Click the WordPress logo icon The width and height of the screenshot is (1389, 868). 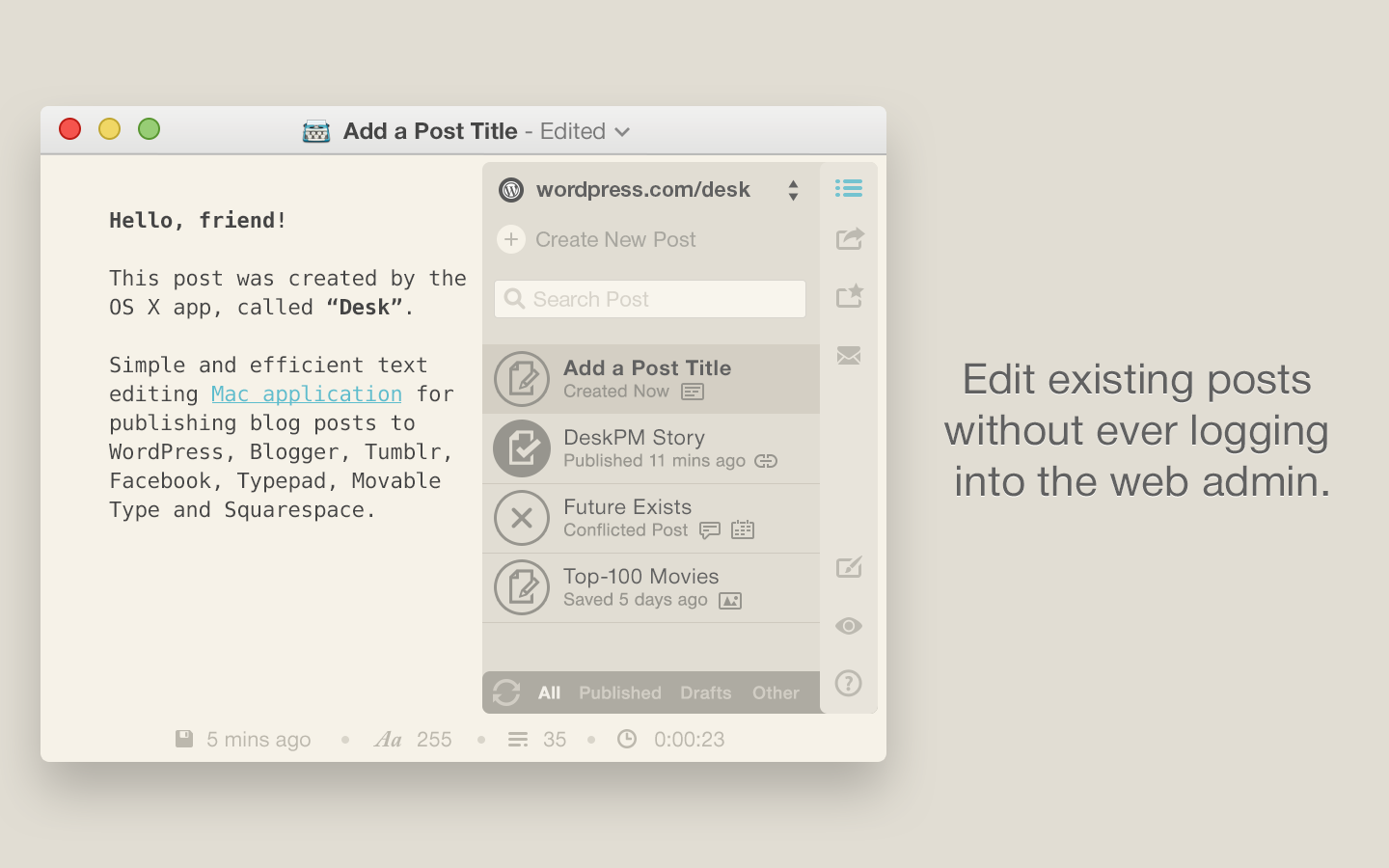[511, 190]
